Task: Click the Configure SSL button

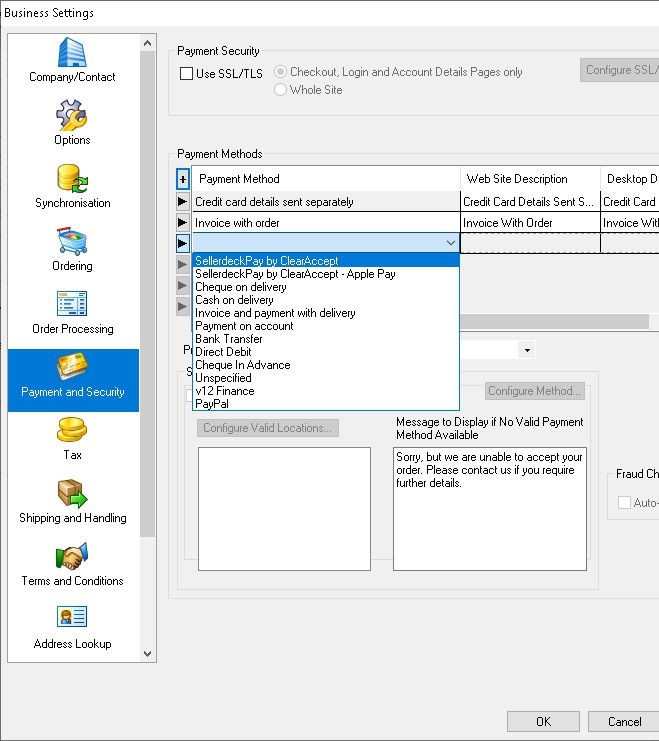Action: pyautogui.click(x=619, y=70)
